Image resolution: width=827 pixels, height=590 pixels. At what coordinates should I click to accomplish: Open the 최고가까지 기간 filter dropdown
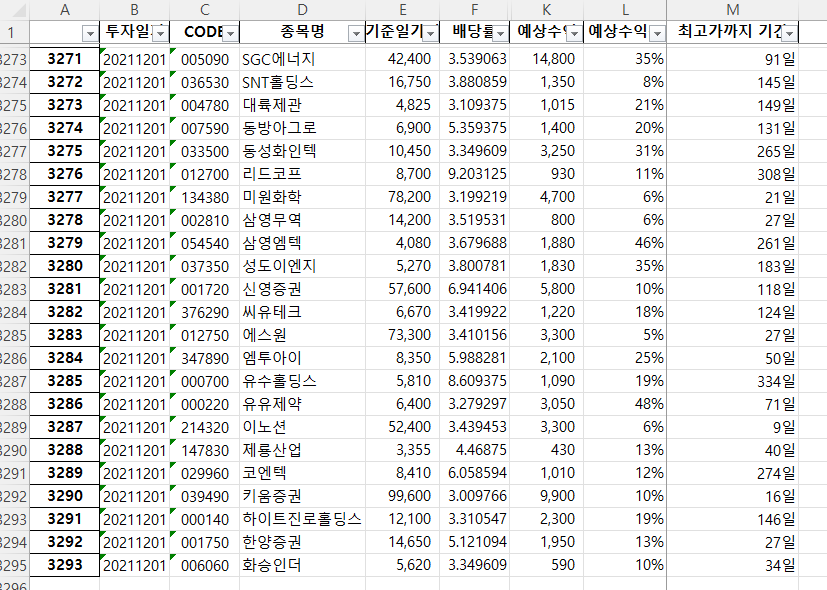pos(789,34)
